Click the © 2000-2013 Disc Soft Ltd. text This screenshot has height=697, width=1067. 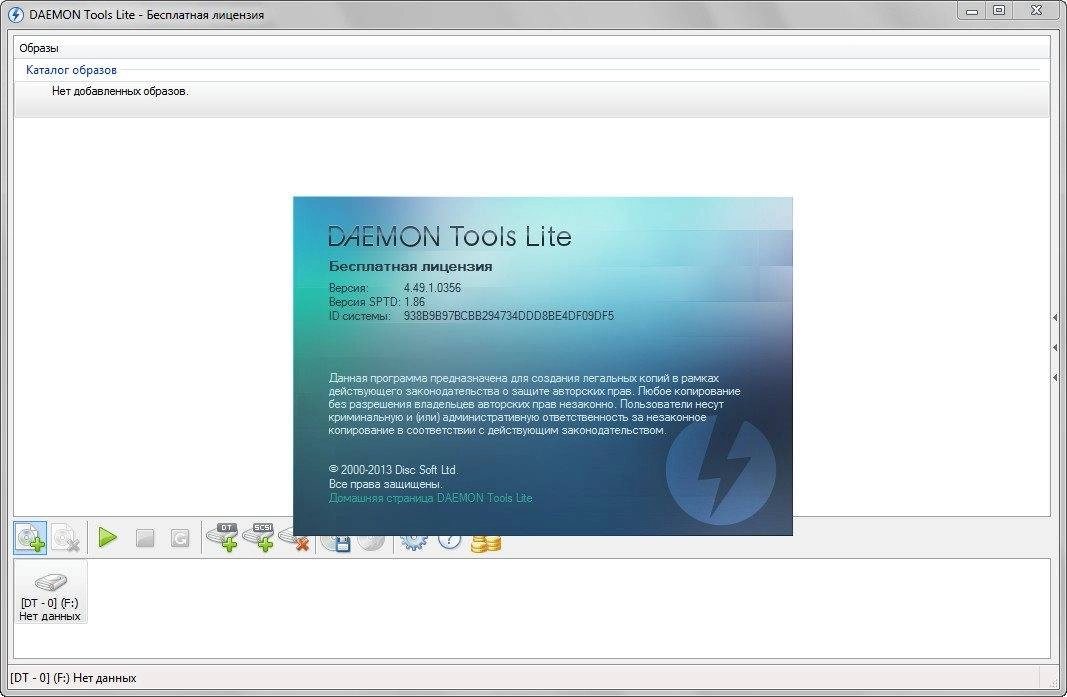(393, 470)
